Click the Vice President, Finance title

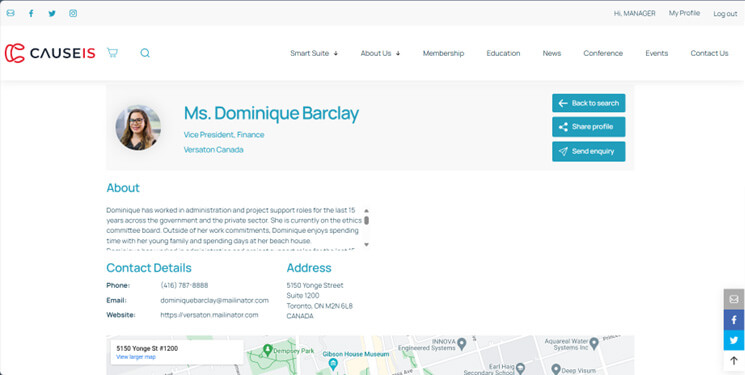224,135
